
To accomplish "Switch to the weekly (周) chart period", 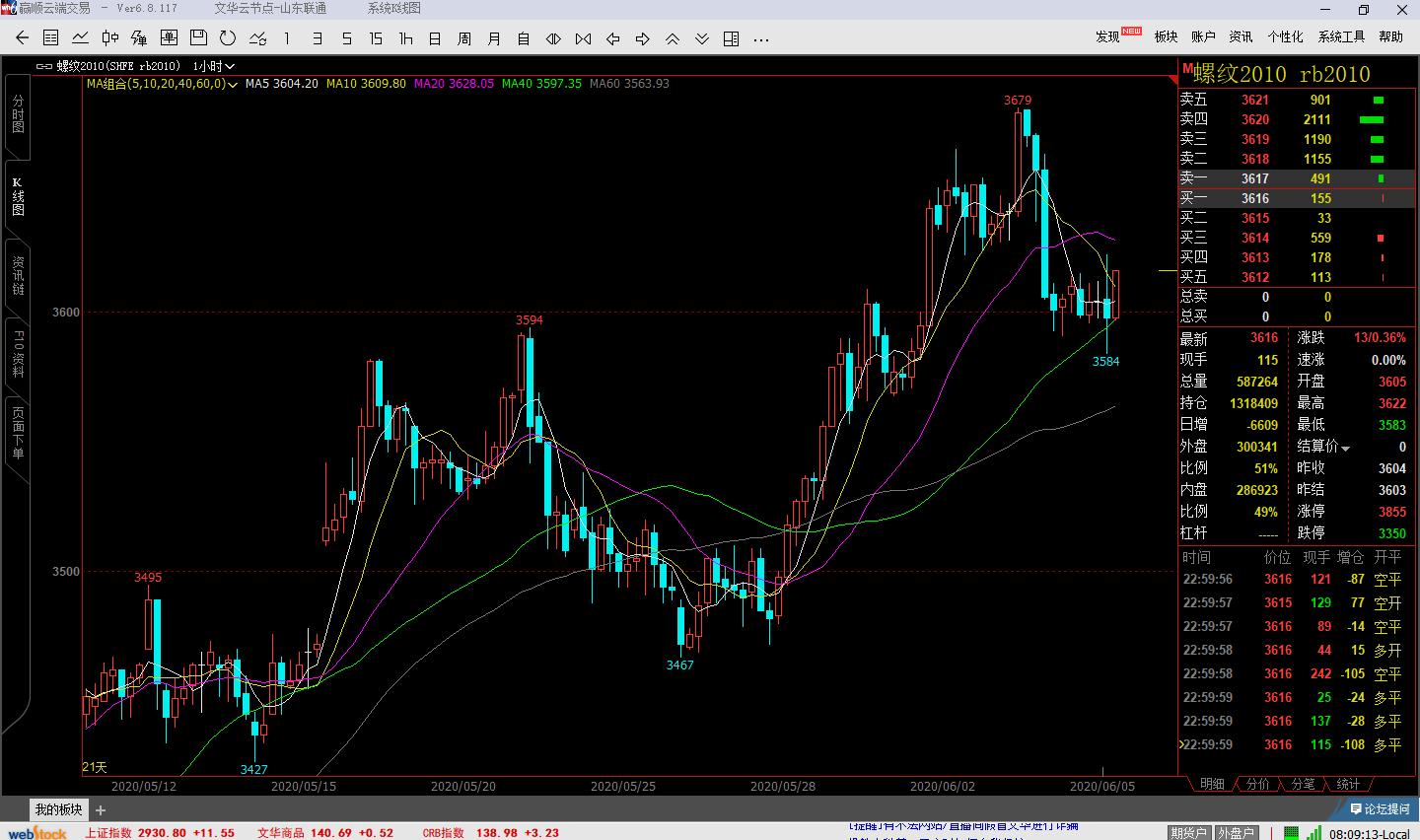I will (464, 38).
